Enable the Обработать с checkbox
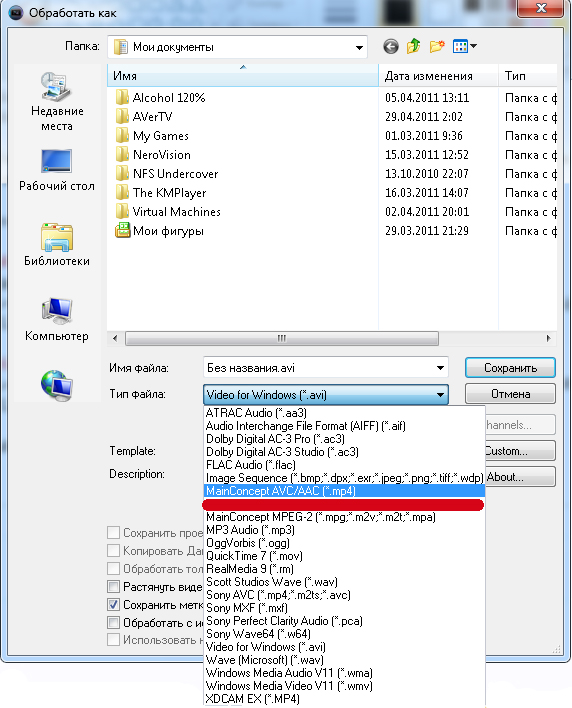The width and height of the screenshot is (572, 708). (113, 622)
